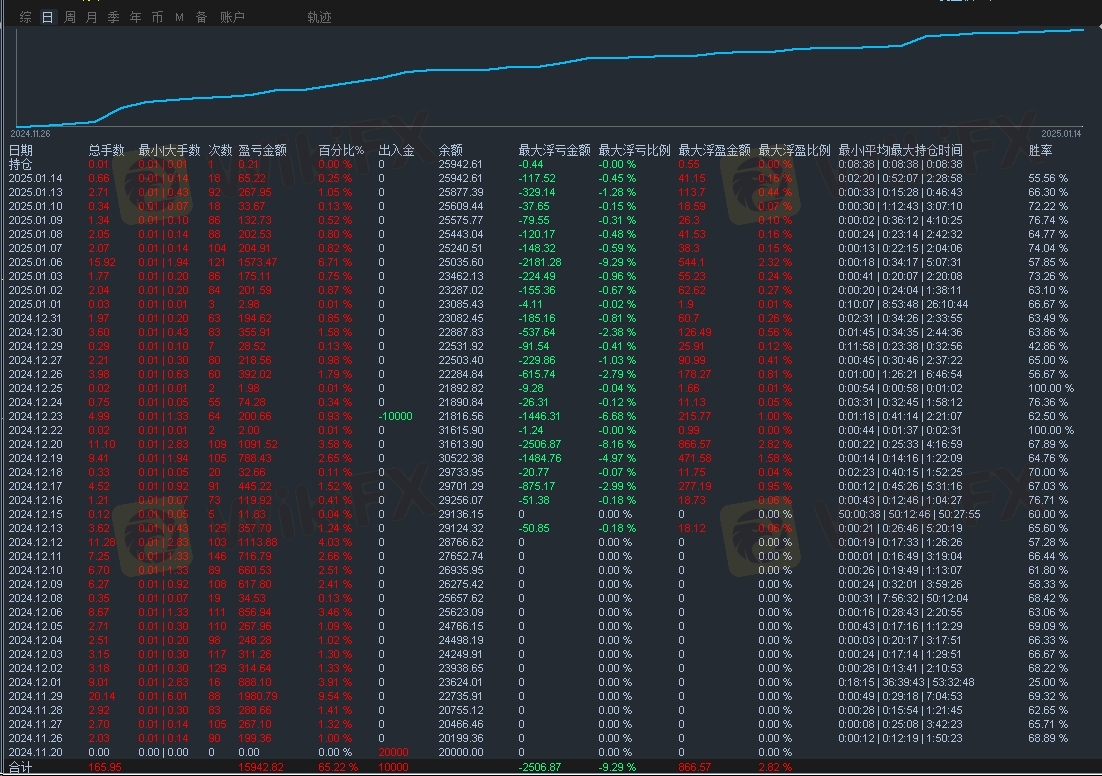The height and width of the screenshot is (776, 1102).
Task: Click the 最大浮盈金额 column header
Action: [714, 150]
